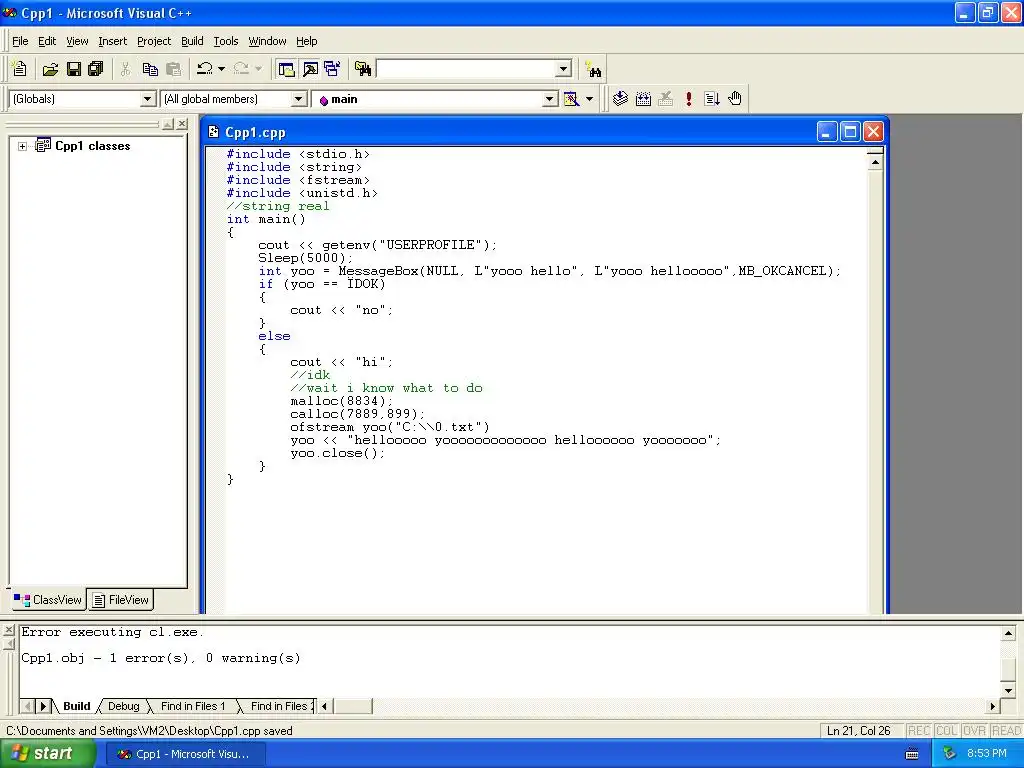The width and height of the screenshot is (1024, 768).
Task: Click the green system tray icon
Action: [x=950, y=754]
